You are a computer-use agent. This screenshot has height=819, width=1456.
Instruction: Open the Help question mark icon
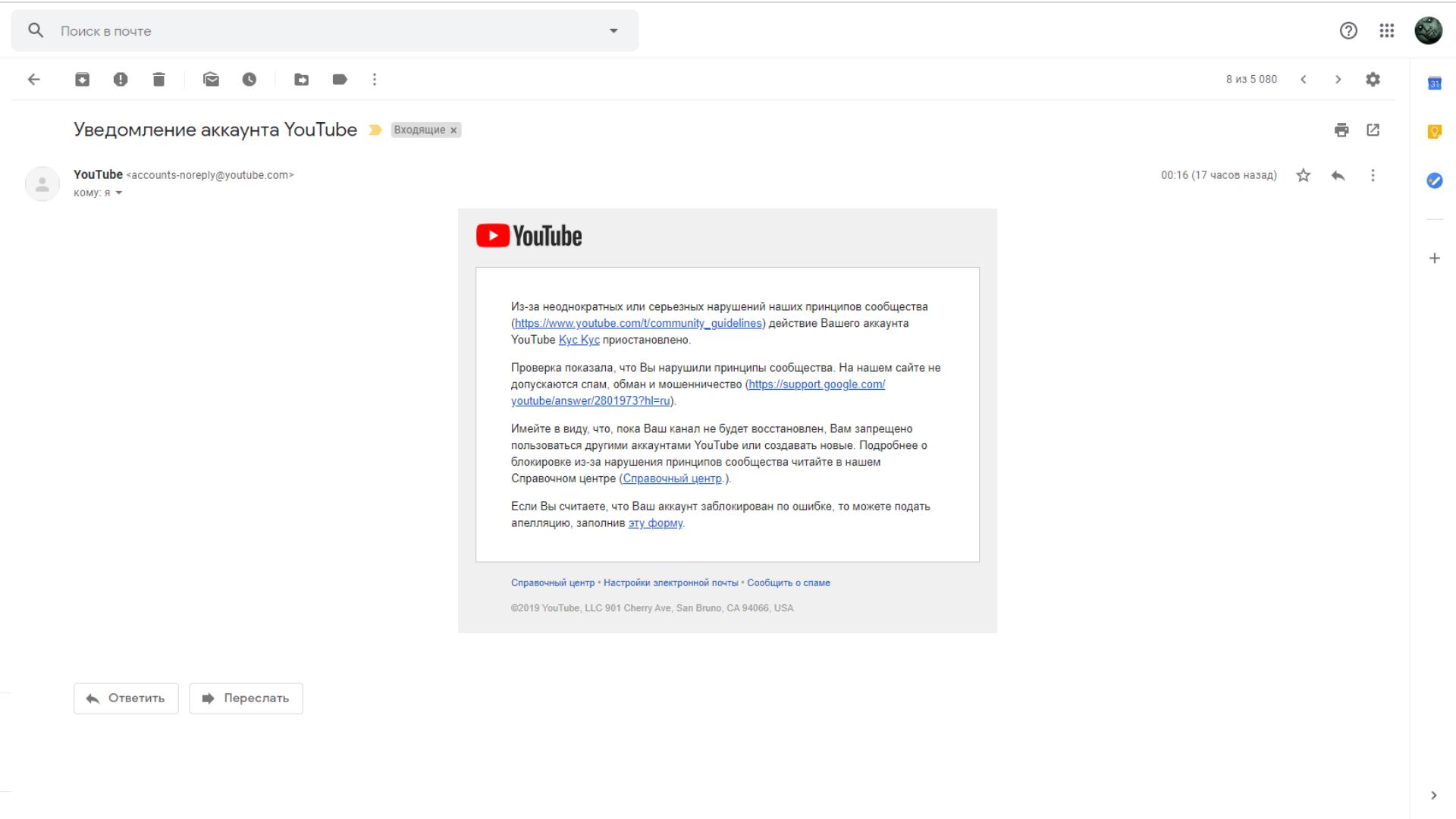(1348, 30)
